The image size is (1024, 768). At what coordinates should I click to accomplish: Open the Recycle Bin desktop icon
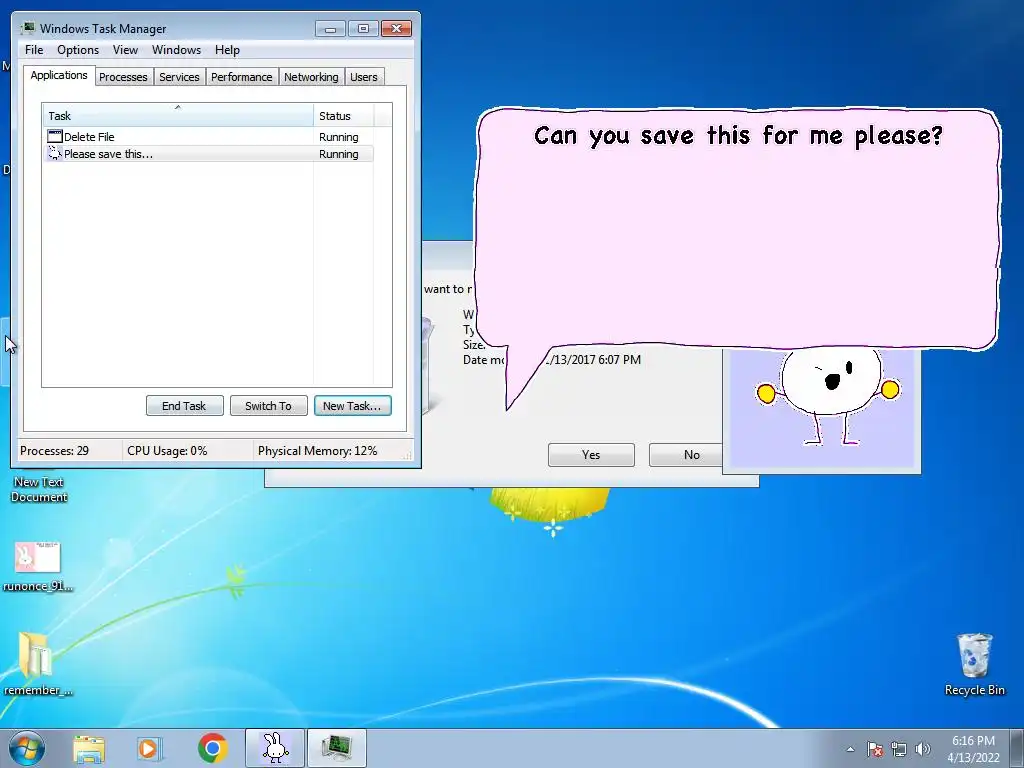tap(974, 664)
